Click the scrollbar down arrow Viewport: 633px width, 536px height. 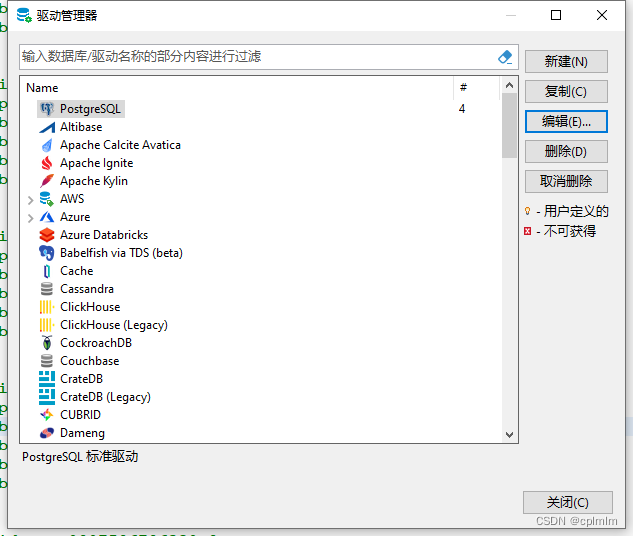click(509, 435)
